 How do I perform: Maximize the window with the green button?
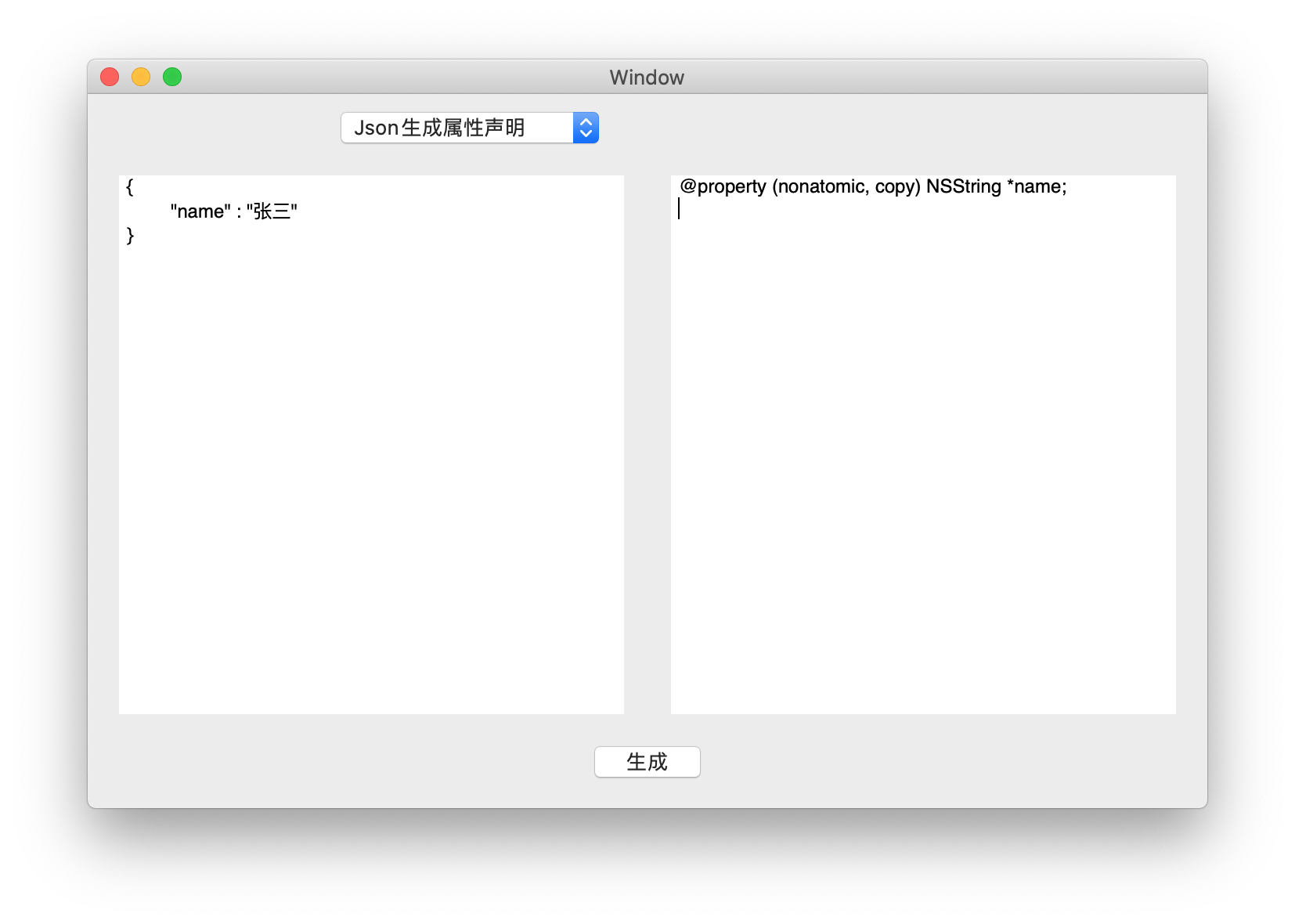[x=172, y=77]
